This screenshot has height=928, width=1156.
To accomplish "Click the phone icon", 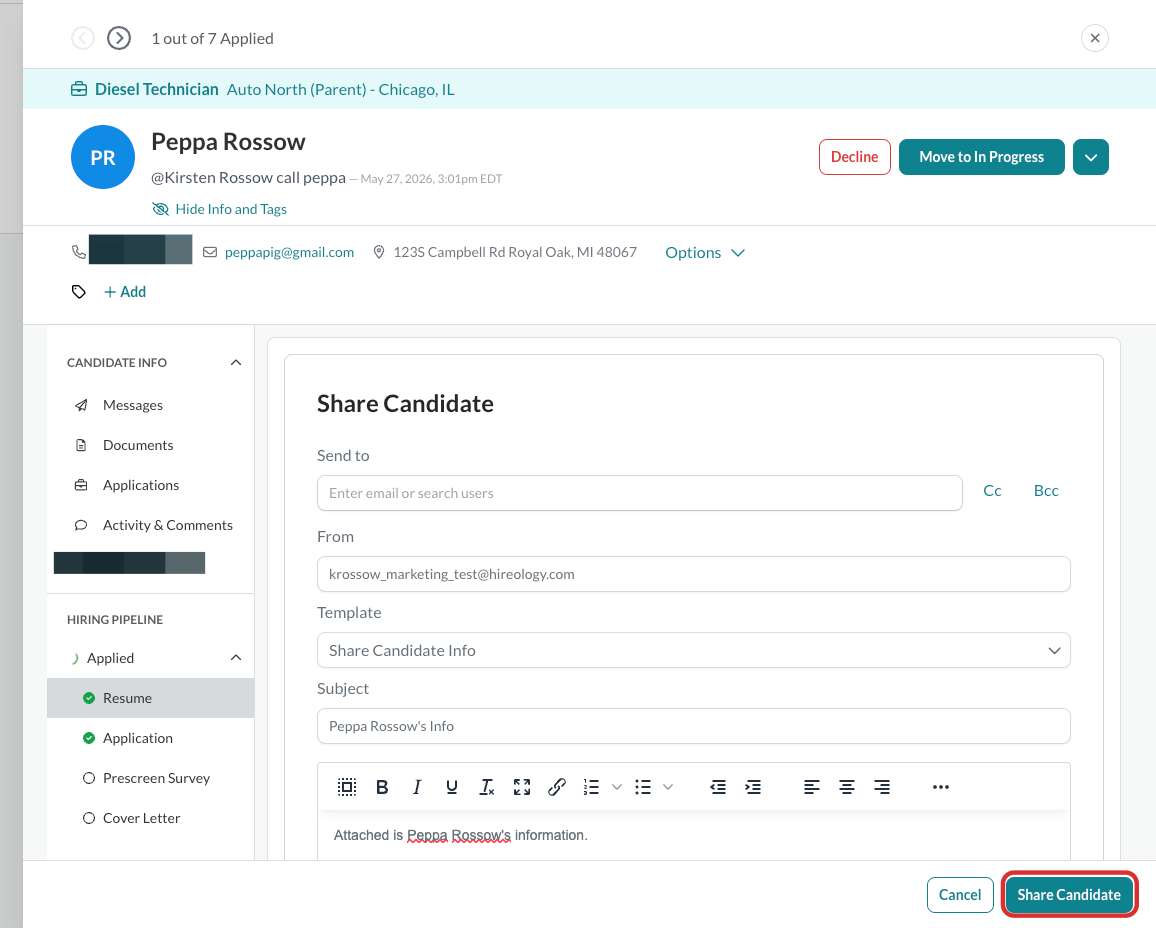I will pyautogui.click(x=79, y=252).
